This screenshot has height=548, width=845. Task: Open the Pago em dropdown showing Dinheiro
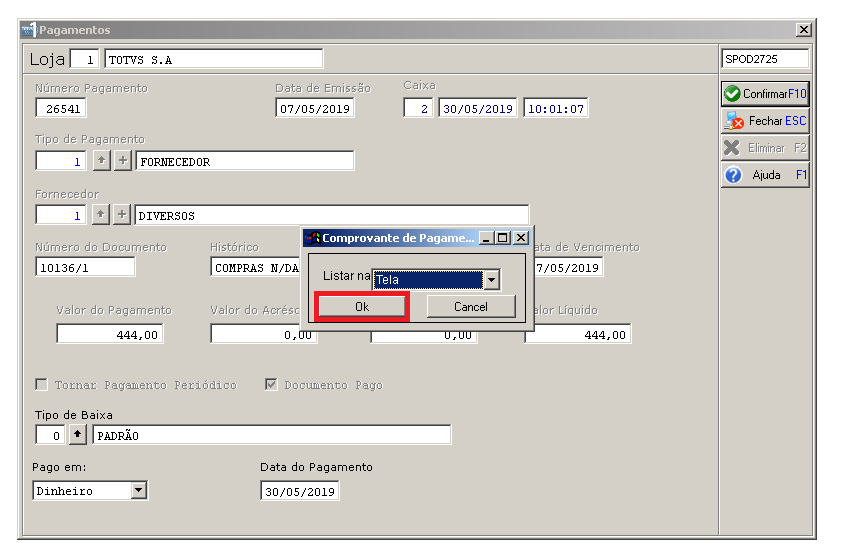point(138,490)
